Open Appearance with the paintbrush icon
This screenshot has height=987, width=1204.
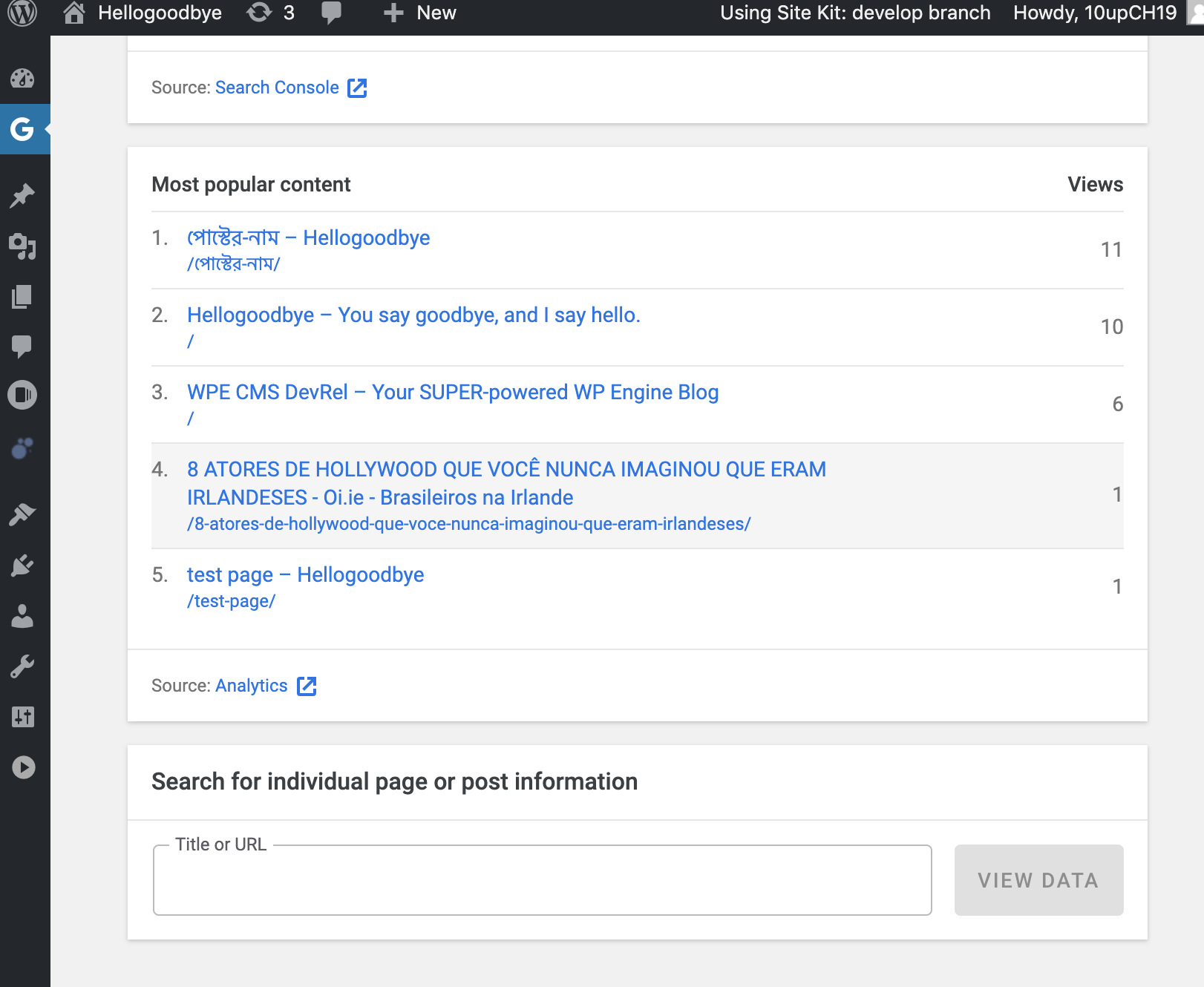coord(22,512)
